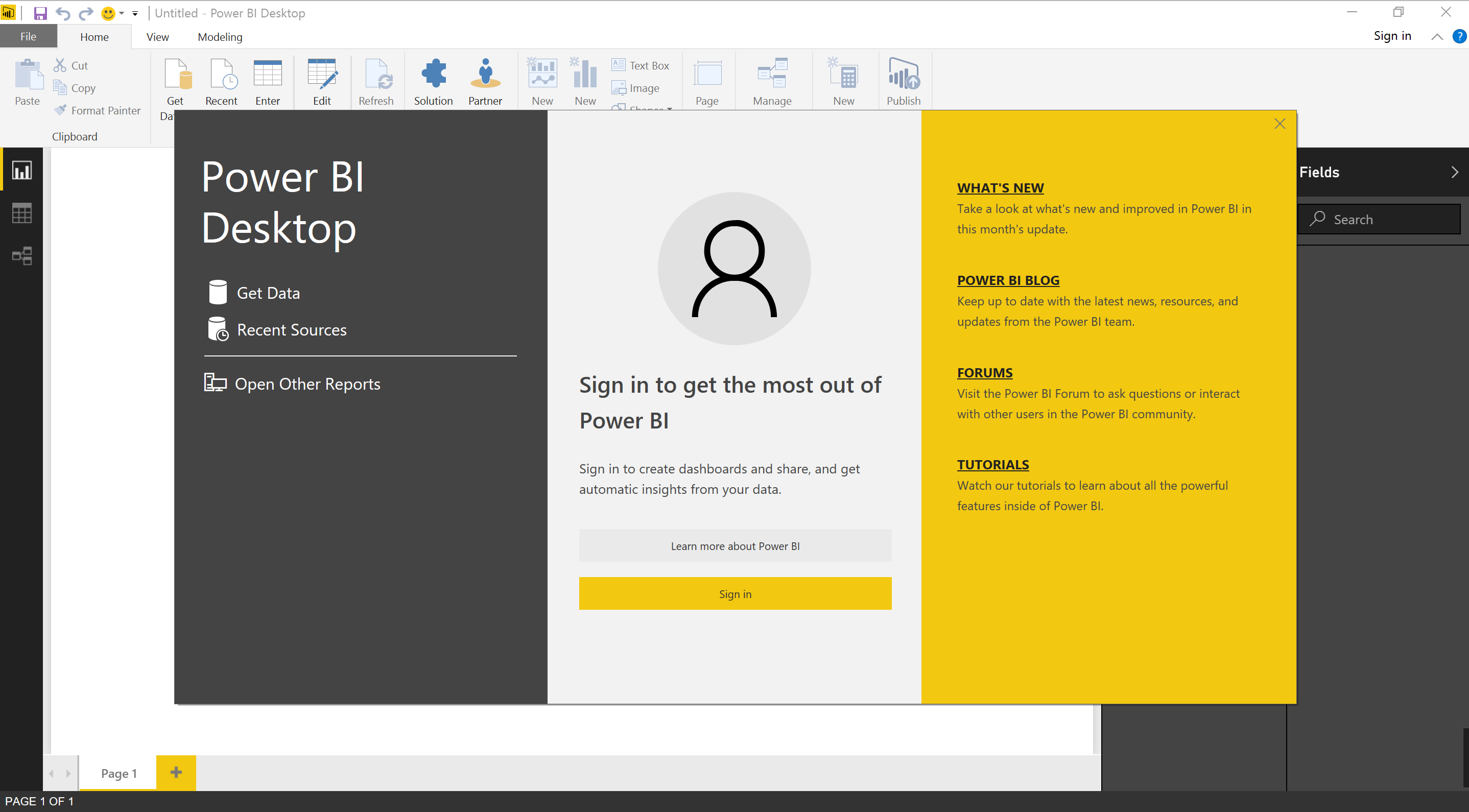Click Open Other Reports in splash screen
1469x812 pixels.
(292, 384)
